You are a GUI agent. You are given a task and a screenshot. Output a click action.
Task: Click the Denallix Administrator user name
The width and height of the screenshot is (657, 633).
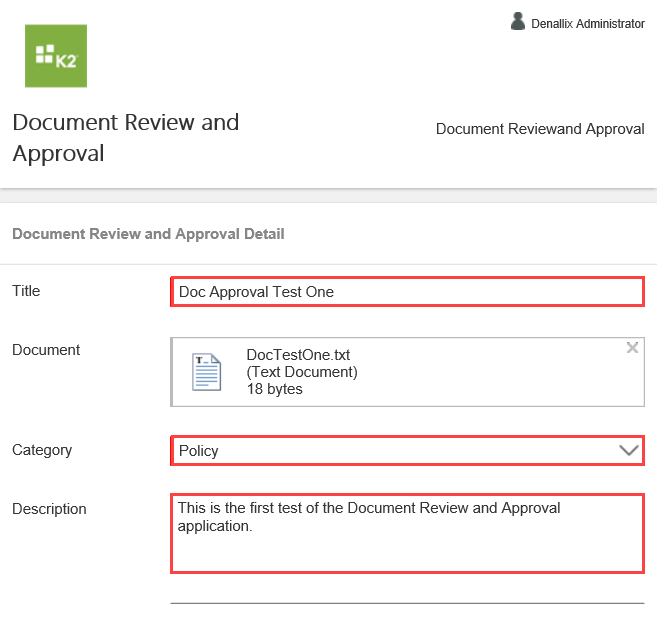point(587,24)
